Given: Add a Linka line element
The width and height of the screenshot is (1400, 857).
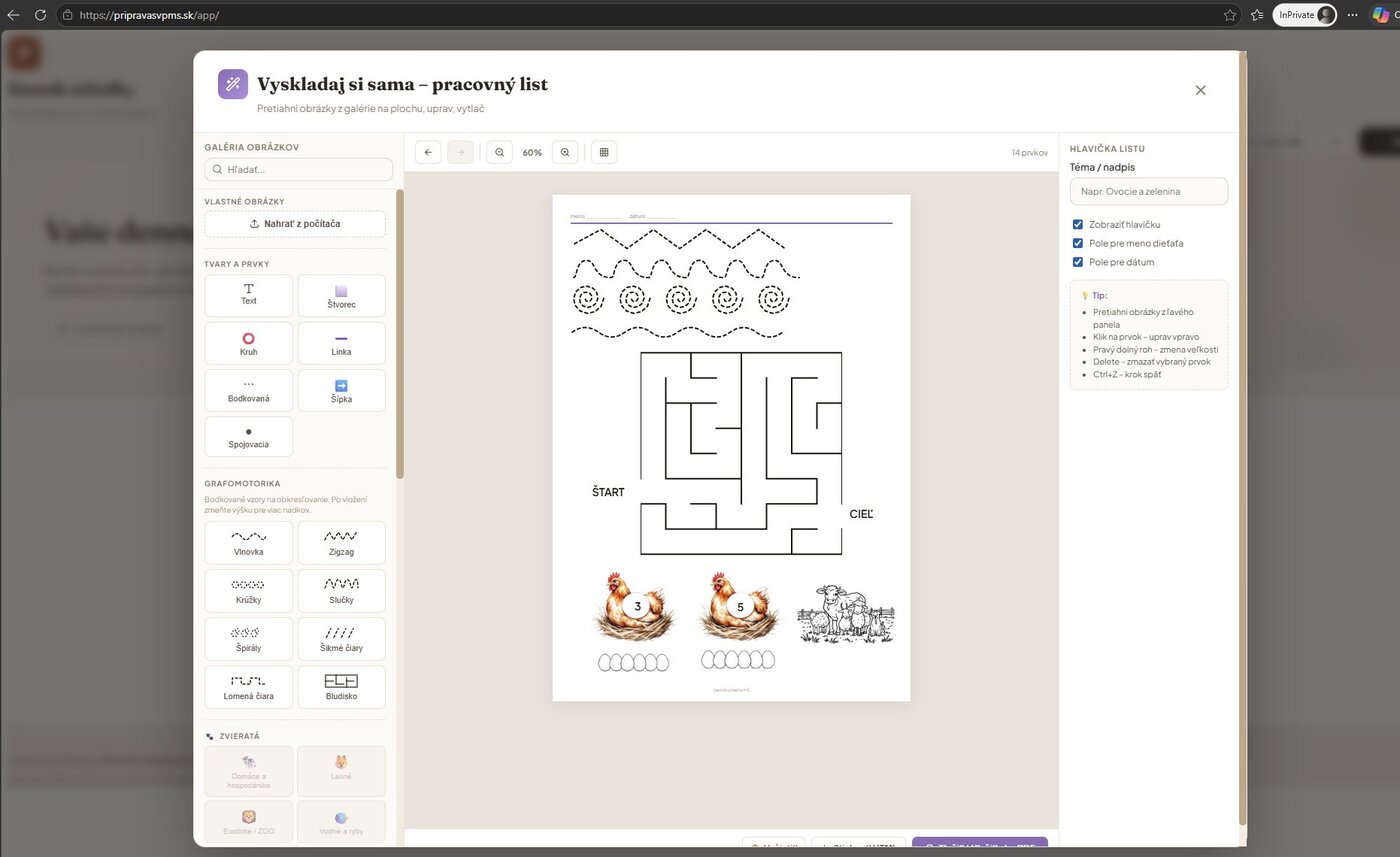Looking at the screenshot, I should coord(341,343).
